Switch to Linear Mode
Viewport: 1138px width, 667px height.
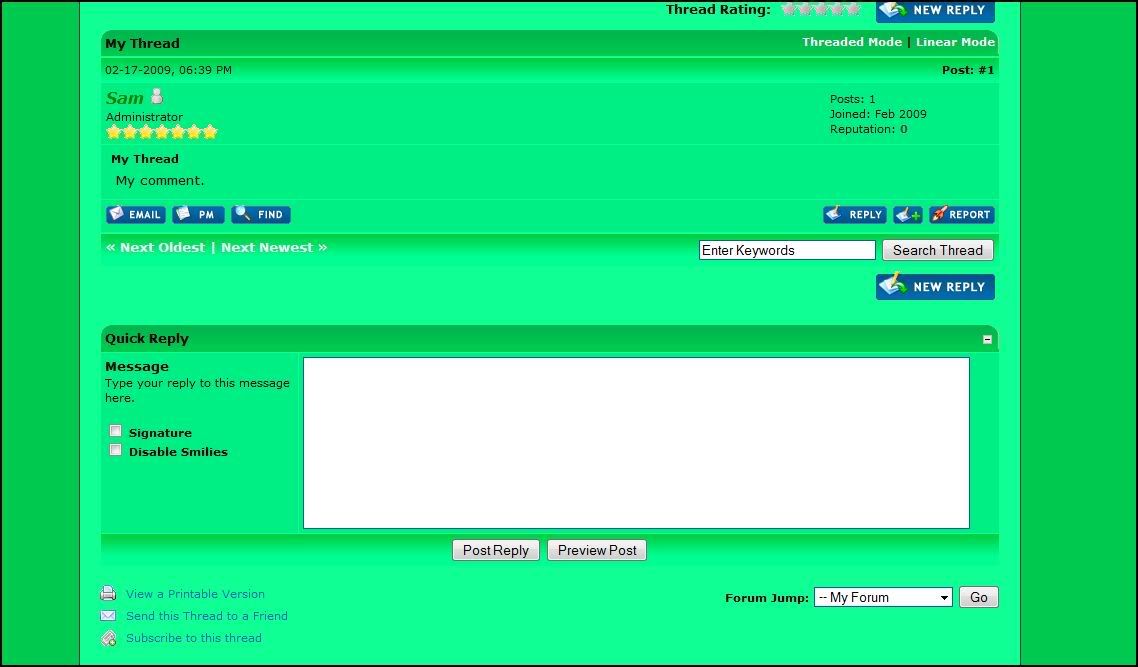[954, 42]
